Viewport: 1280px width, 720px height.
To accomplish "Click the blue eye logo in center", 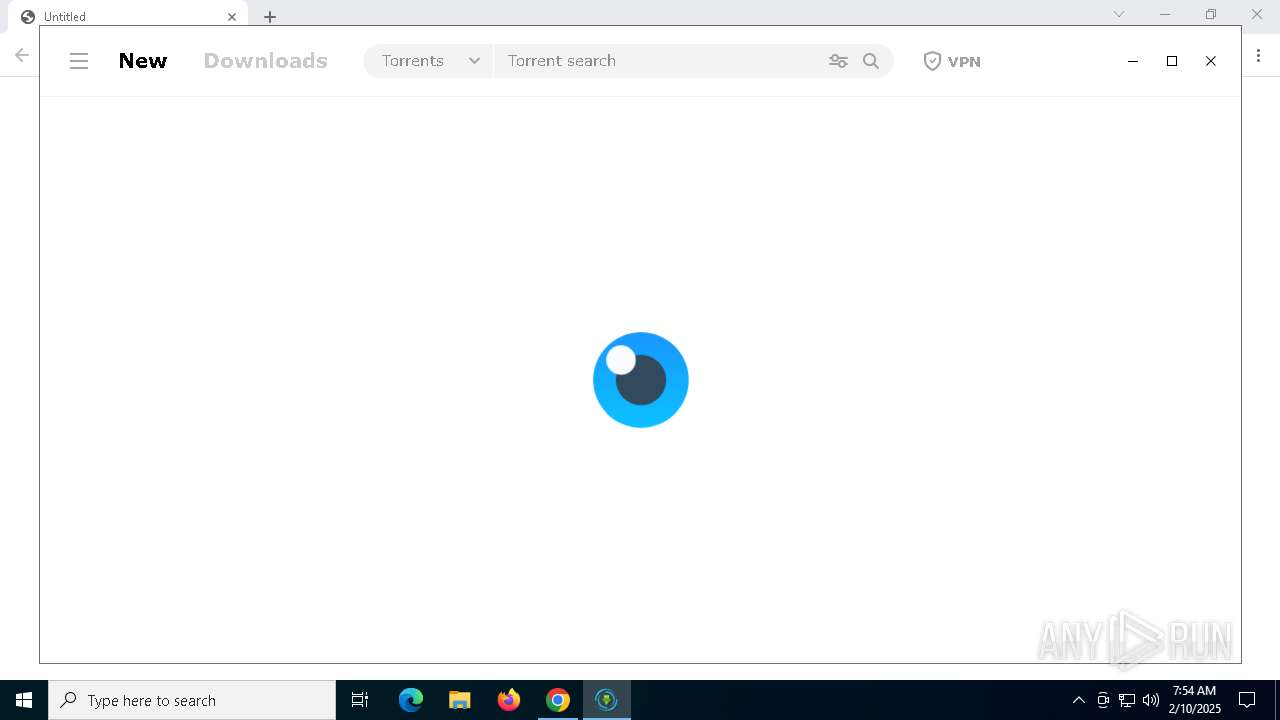I will (x=641, y=380).
